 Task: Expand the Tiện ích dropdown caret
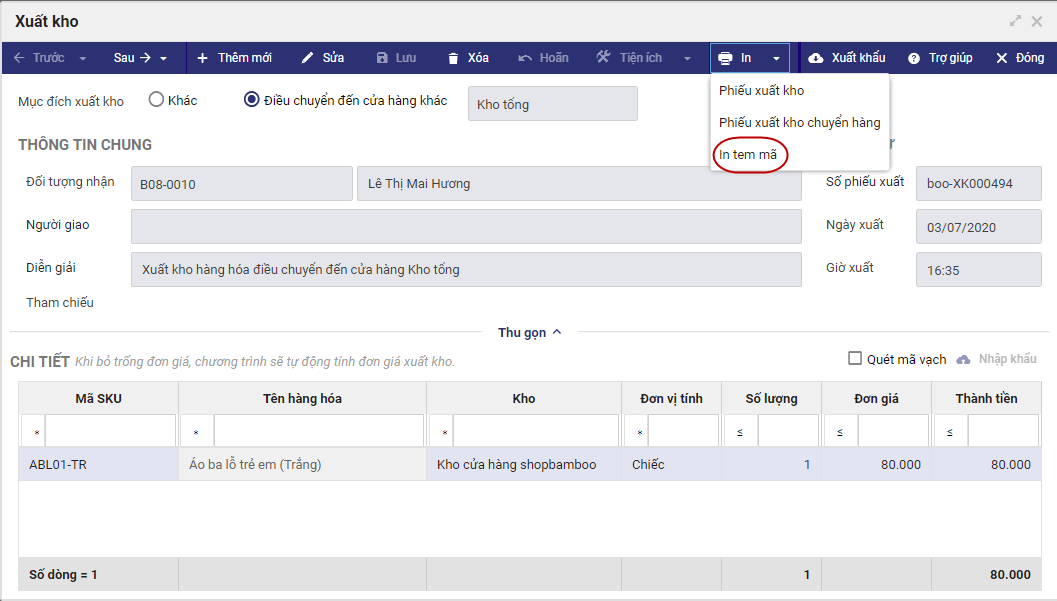coord(687,59)
